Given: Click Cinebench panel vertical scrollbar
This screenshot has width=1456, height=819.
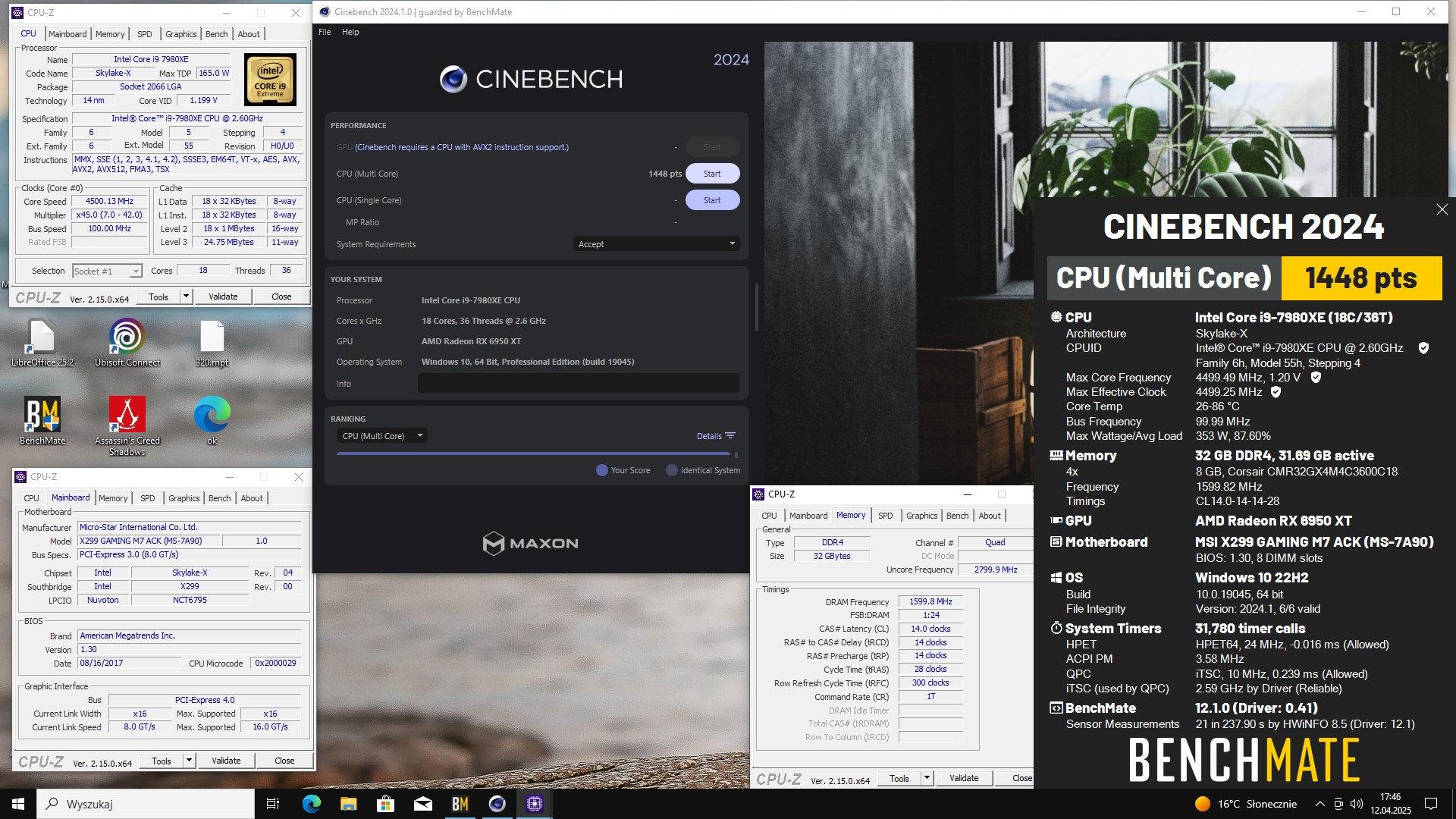Looking at the screenshot, I should pyautogui.click(x=756, y=307).
